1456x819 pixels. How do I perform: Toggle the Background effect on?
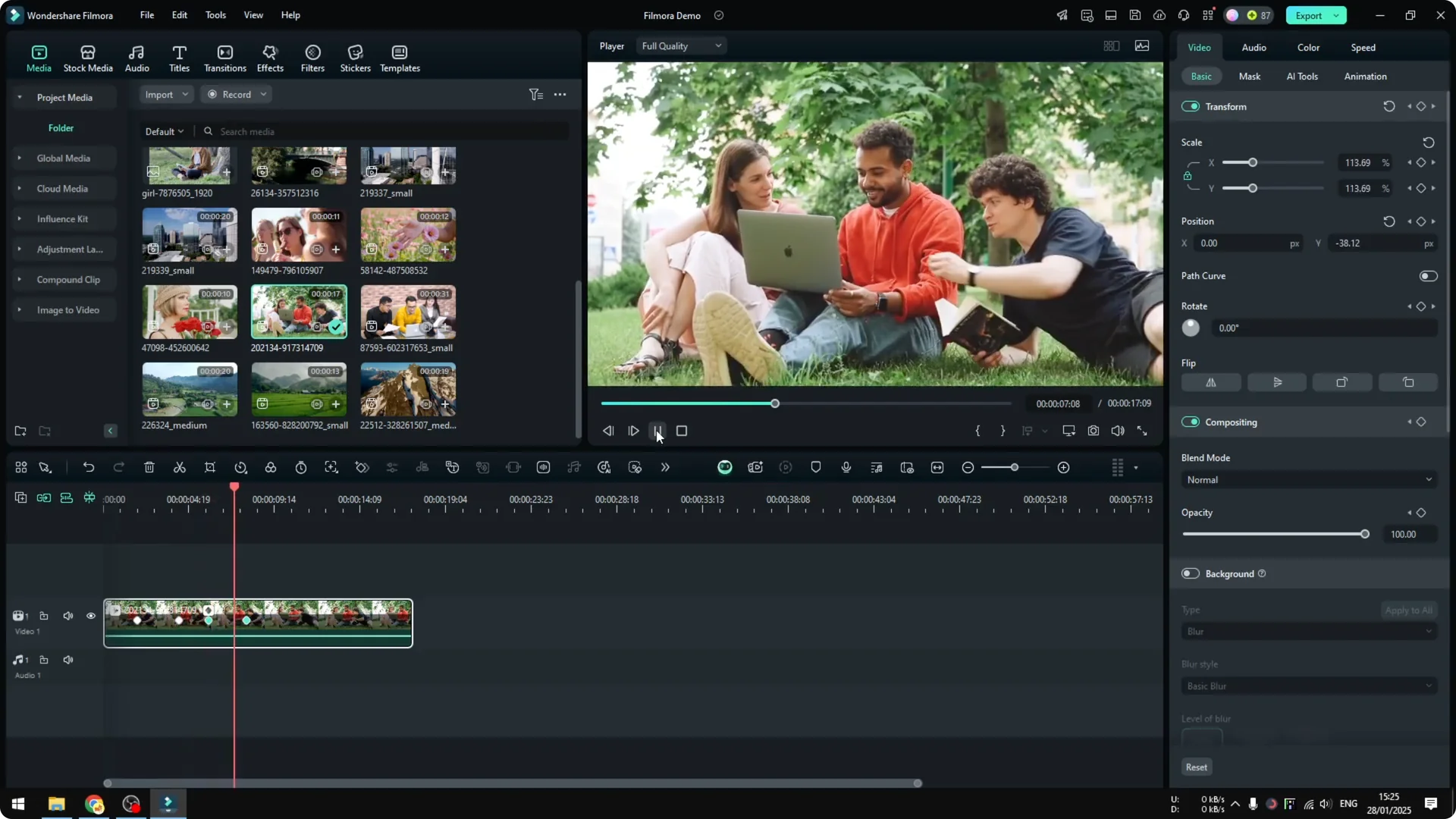pos(1190,573)
